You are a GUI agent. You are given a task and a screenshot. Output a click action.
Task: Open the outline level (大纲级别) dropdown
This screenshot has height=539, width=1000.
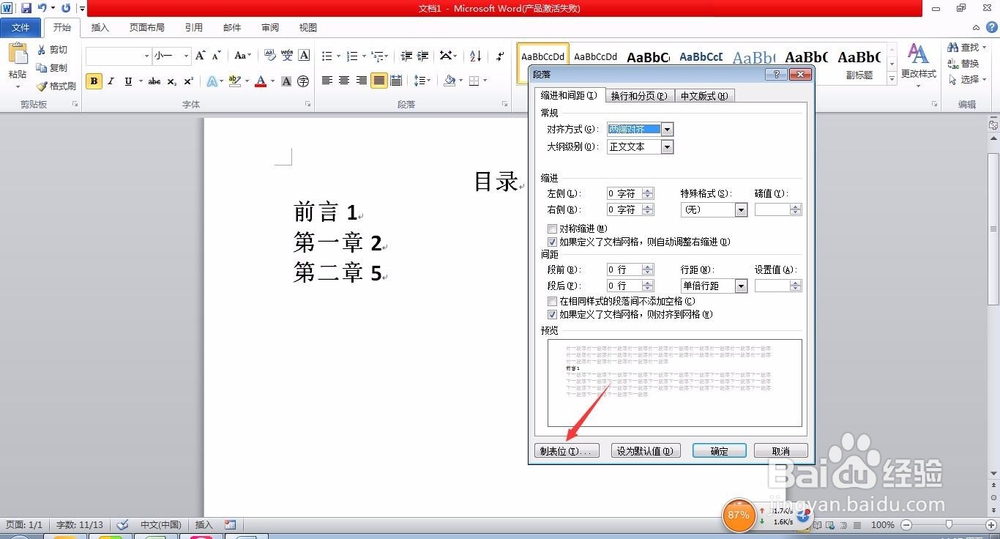click(x=667, y=147)
